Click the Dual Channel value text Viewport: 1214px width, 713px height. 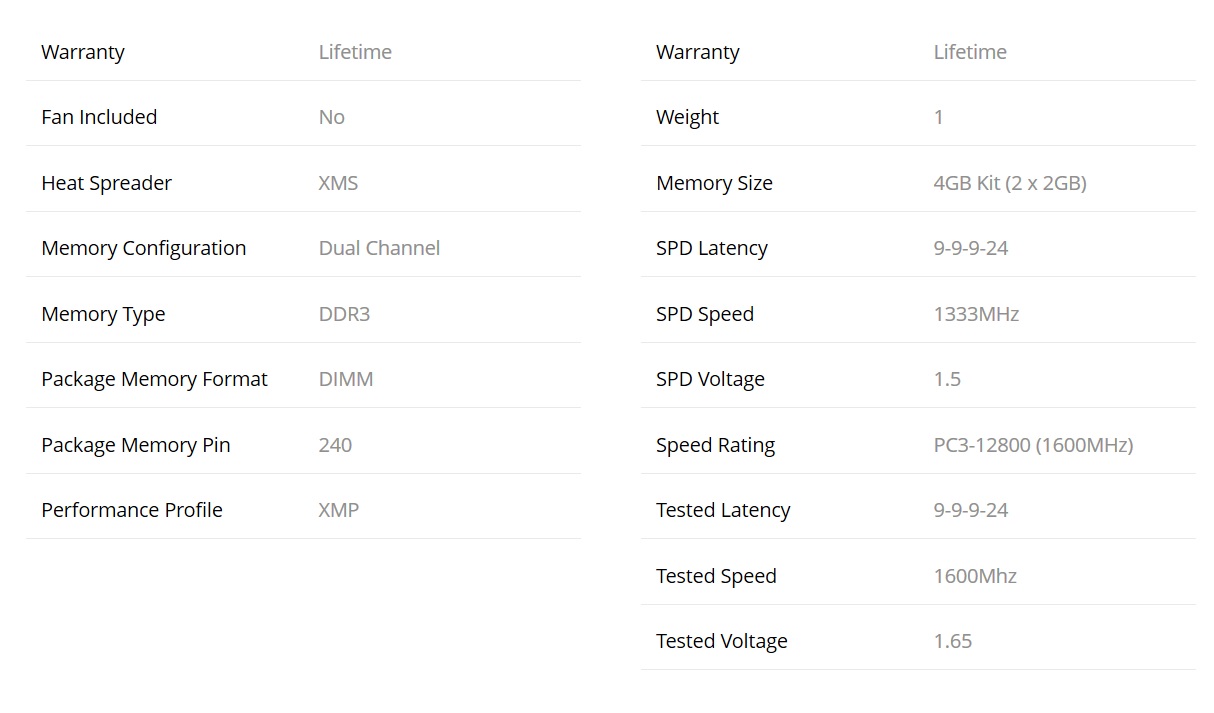point(379,248)
